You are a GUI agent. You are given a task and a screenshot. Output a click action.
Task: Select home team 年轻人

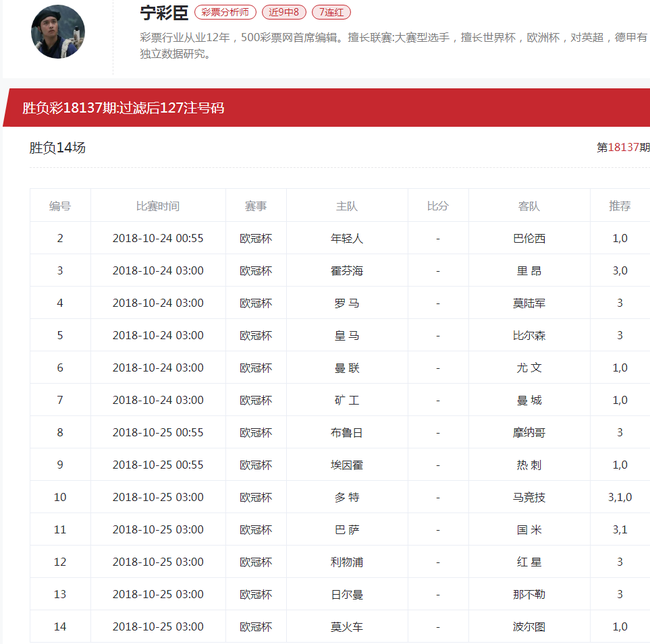click(x=347, y=238)
